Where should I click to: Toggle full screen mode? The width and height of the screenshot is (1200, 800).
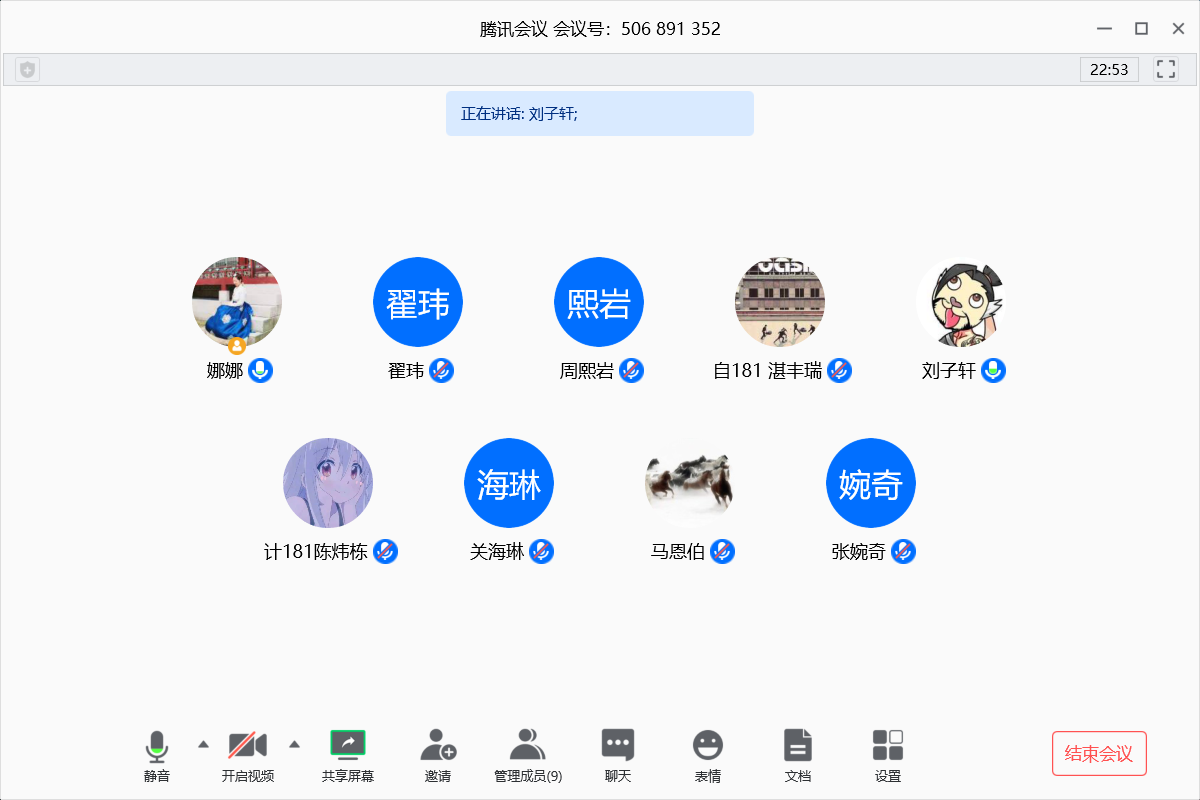point(1165,69)
